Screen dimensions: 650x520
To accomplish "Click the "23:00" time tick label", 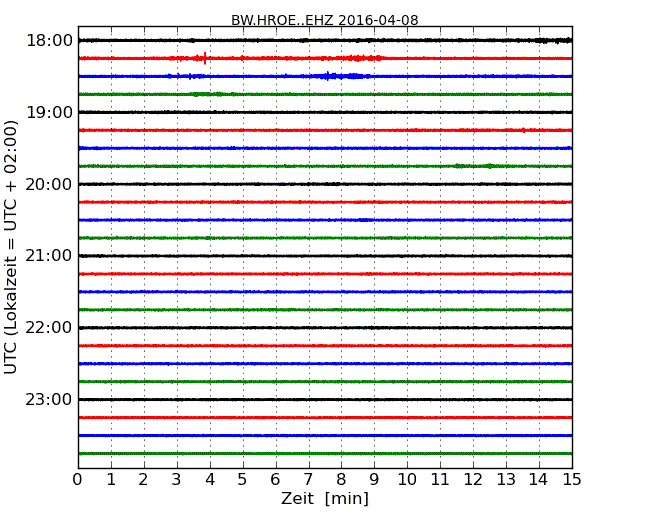I will click(49, 400).
